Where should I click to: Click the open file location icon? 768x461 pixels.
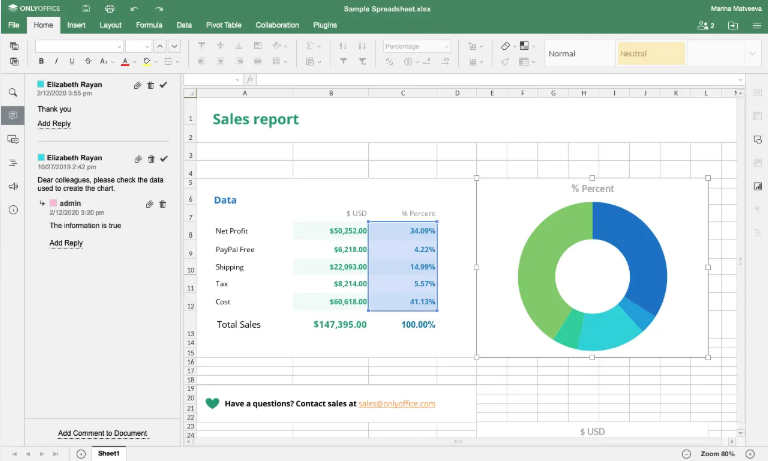click(x=733, y=25)
